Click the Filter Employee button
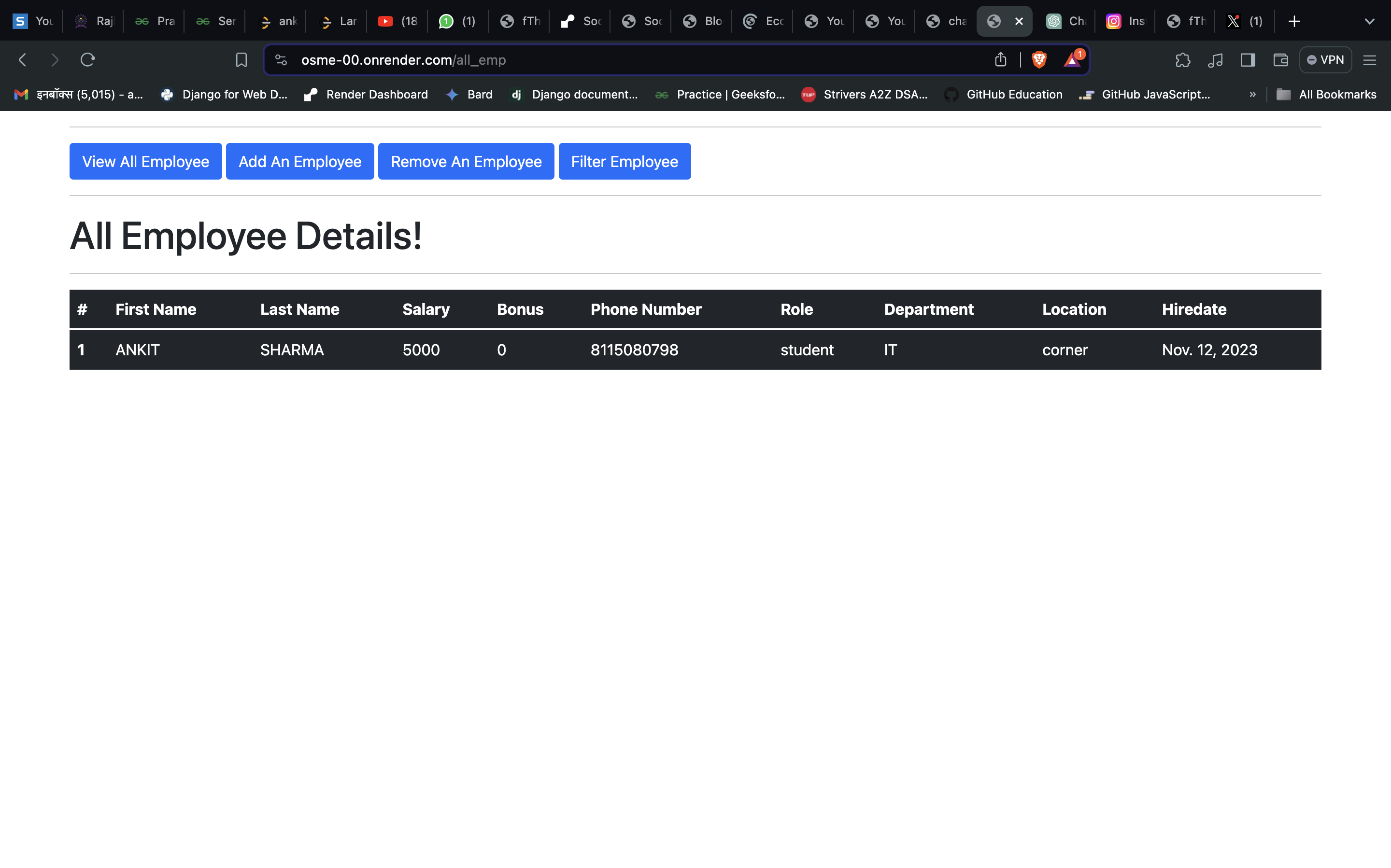Screen dimensions: 1391x868 pos(625,161)
